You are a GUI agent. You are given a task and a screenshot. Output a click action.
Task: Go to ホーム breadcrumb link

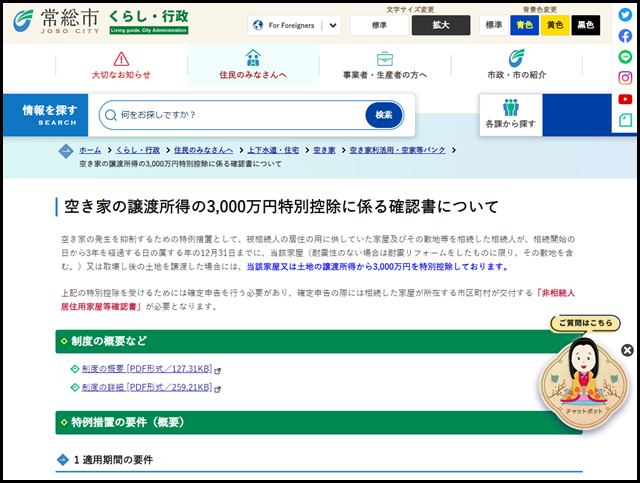[90, 150]
